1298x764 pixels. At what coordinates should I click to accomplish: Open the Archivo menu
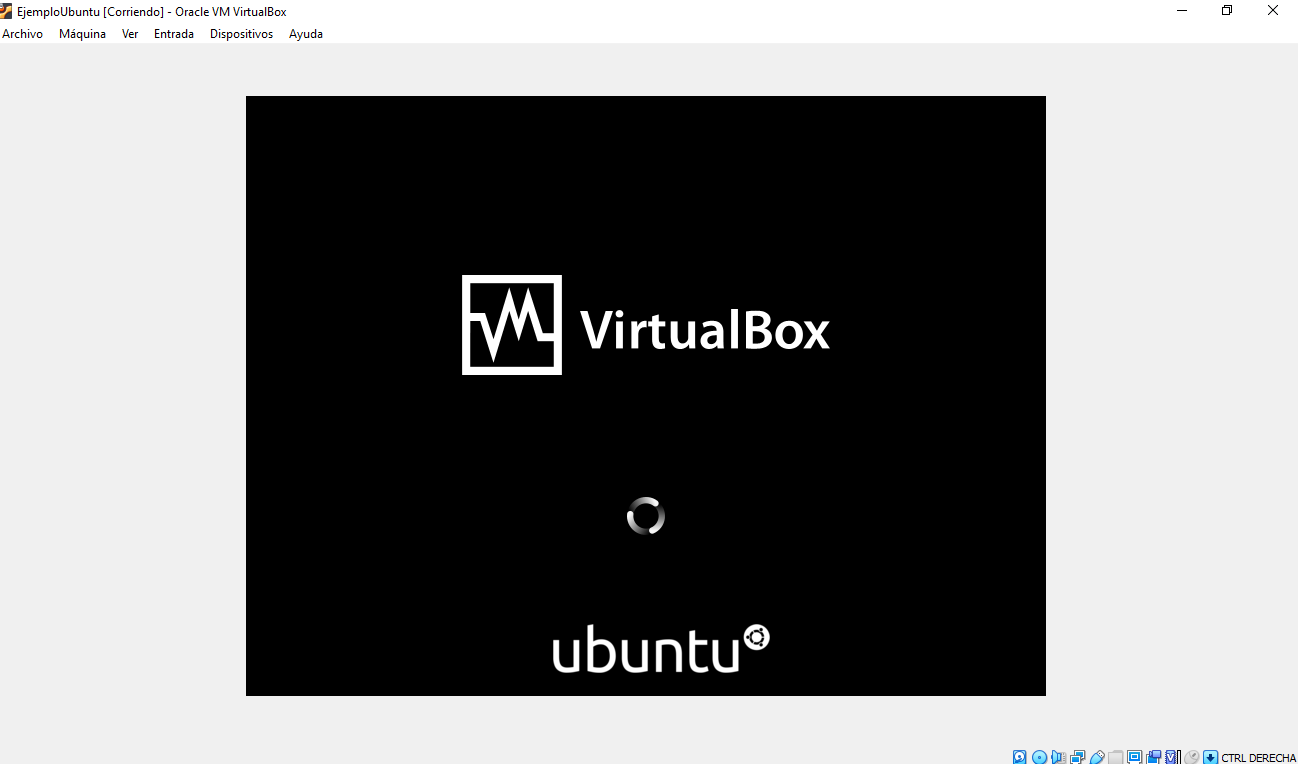tap(22, 34)
